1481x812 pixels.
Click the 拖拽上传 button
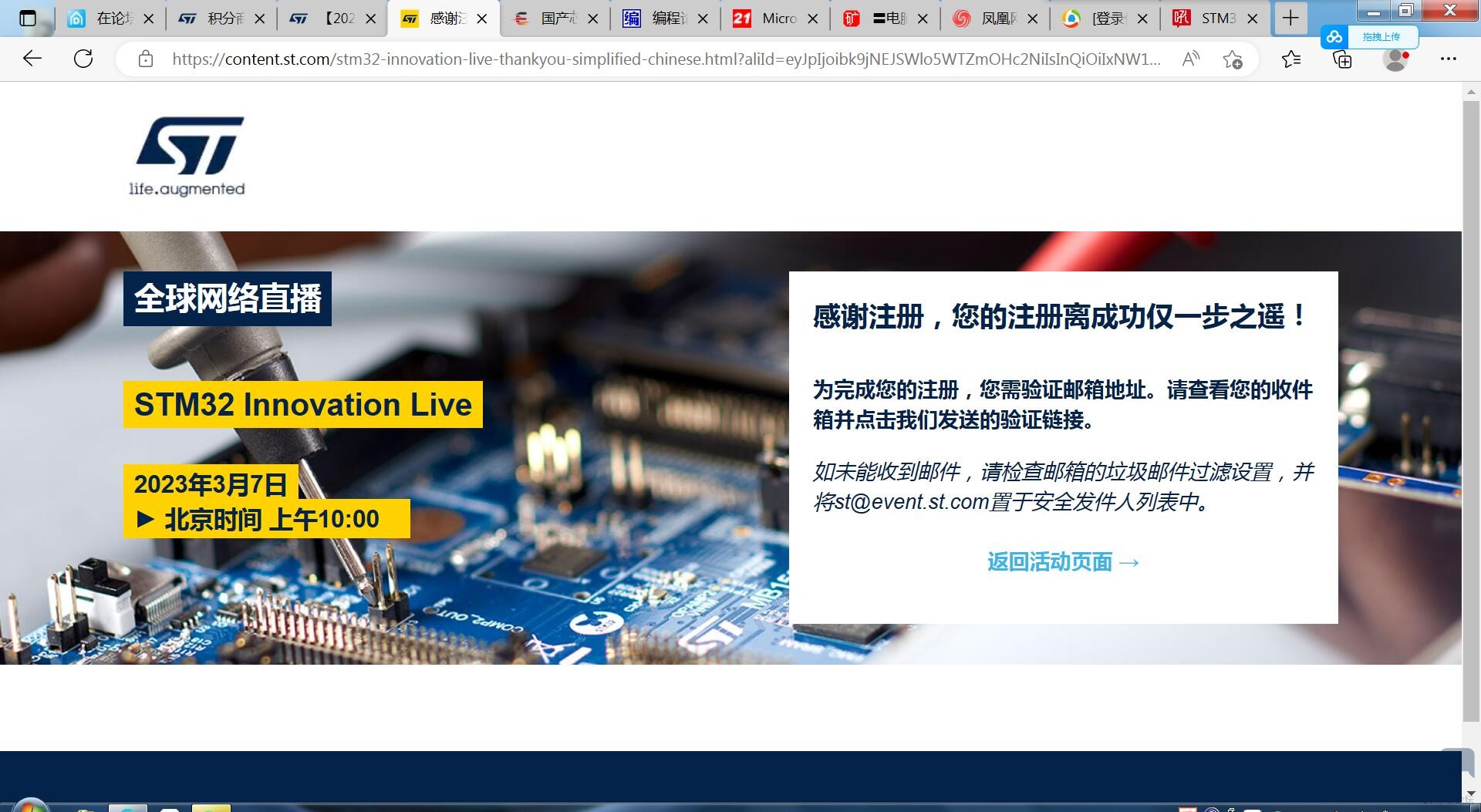1381,36
